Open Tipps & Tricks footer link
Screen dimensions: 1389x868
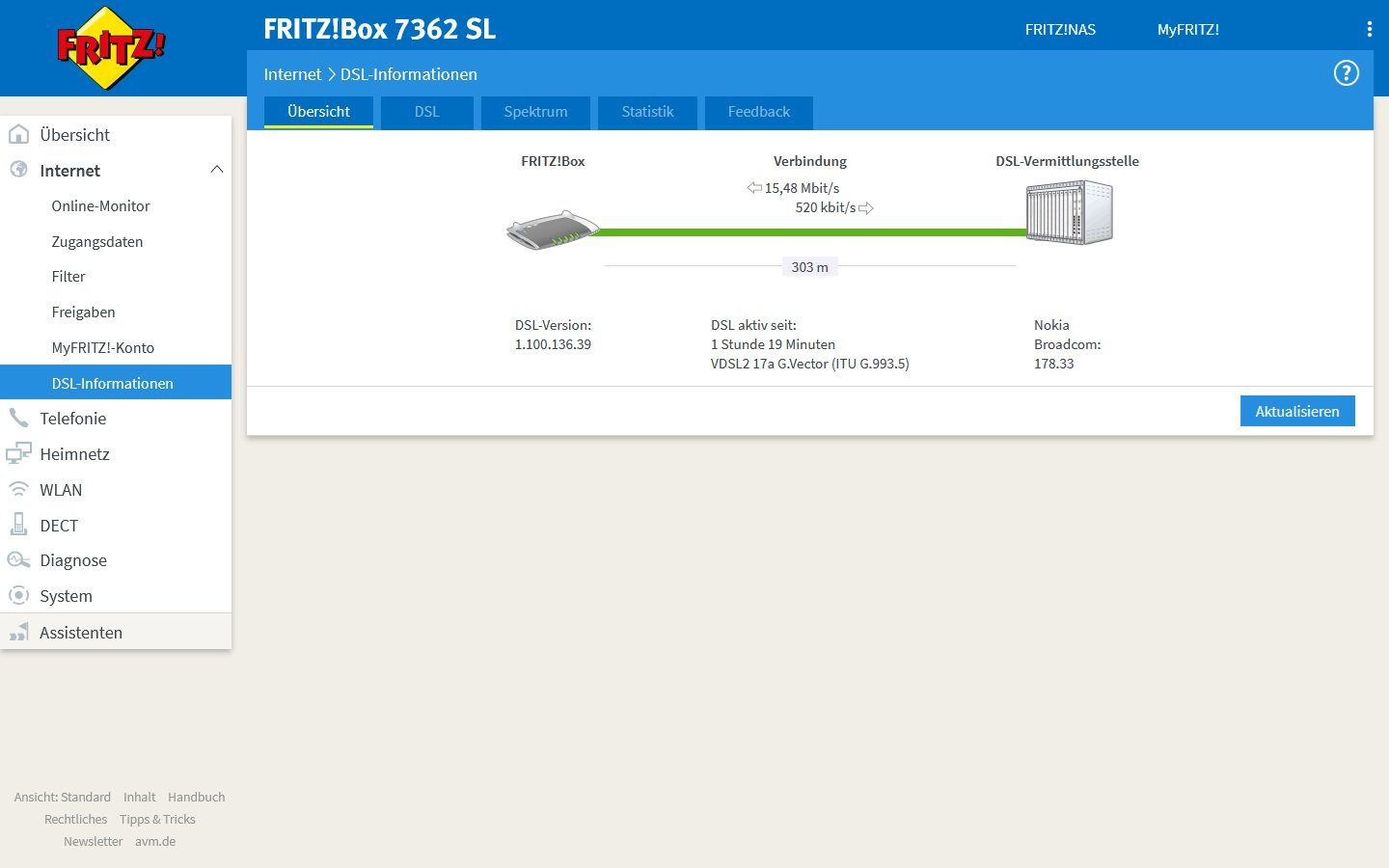pos(157,819)
